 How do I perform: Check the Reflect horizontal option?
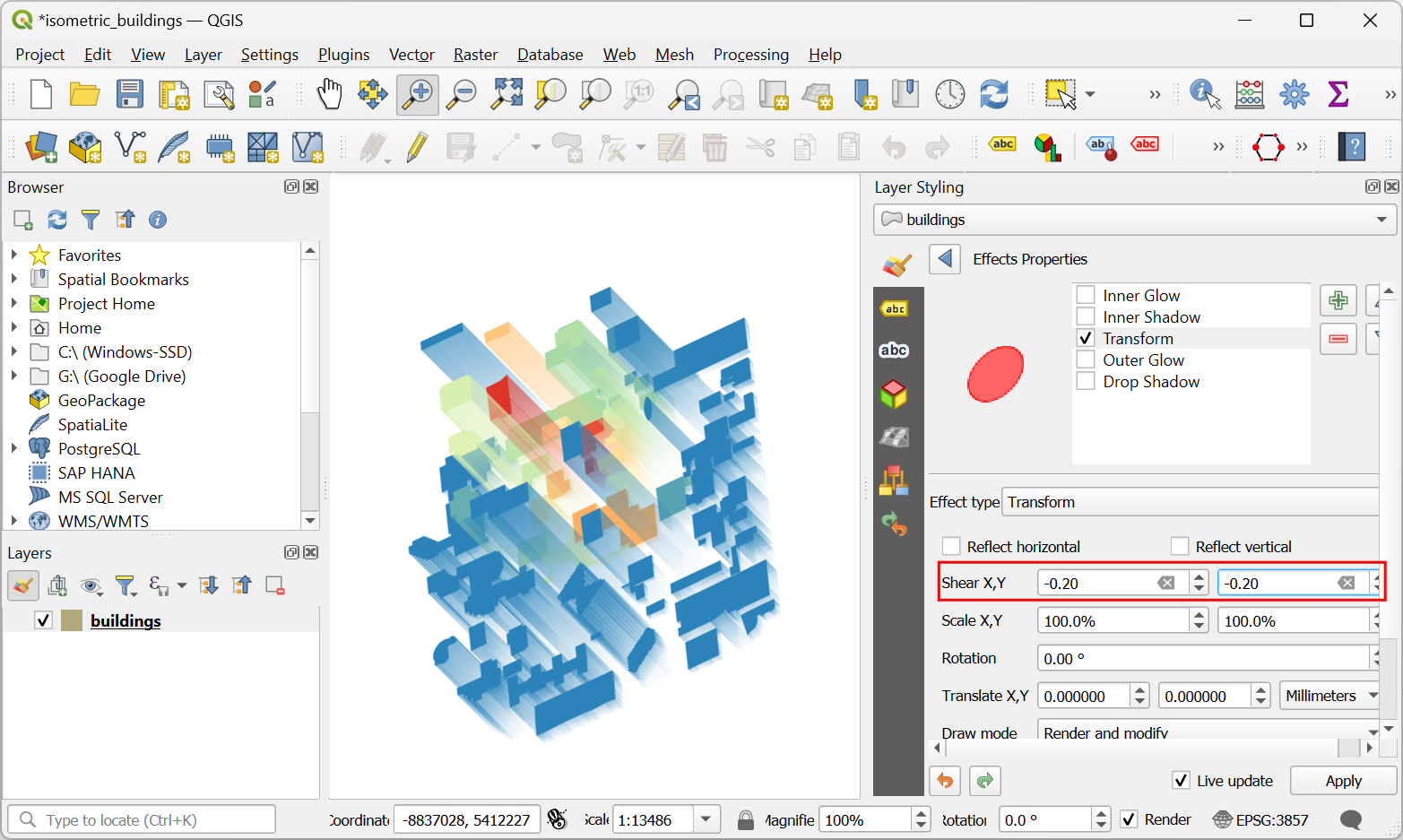point(951,547)
